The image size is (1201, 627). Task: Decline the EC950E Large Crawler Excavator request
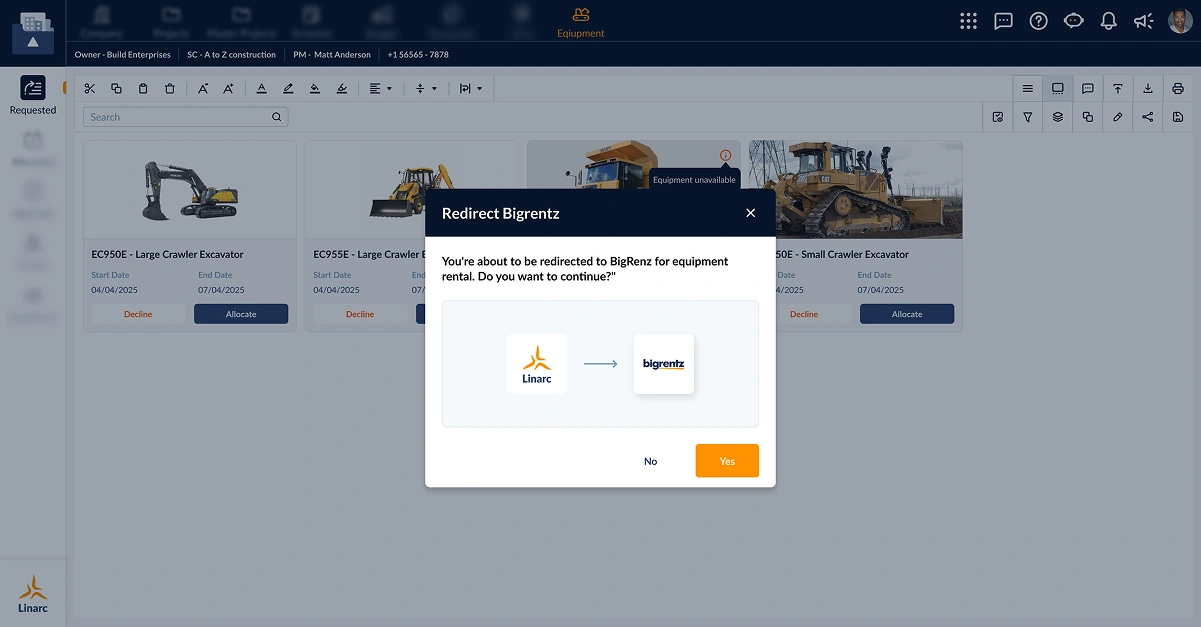tap(138, 314)
